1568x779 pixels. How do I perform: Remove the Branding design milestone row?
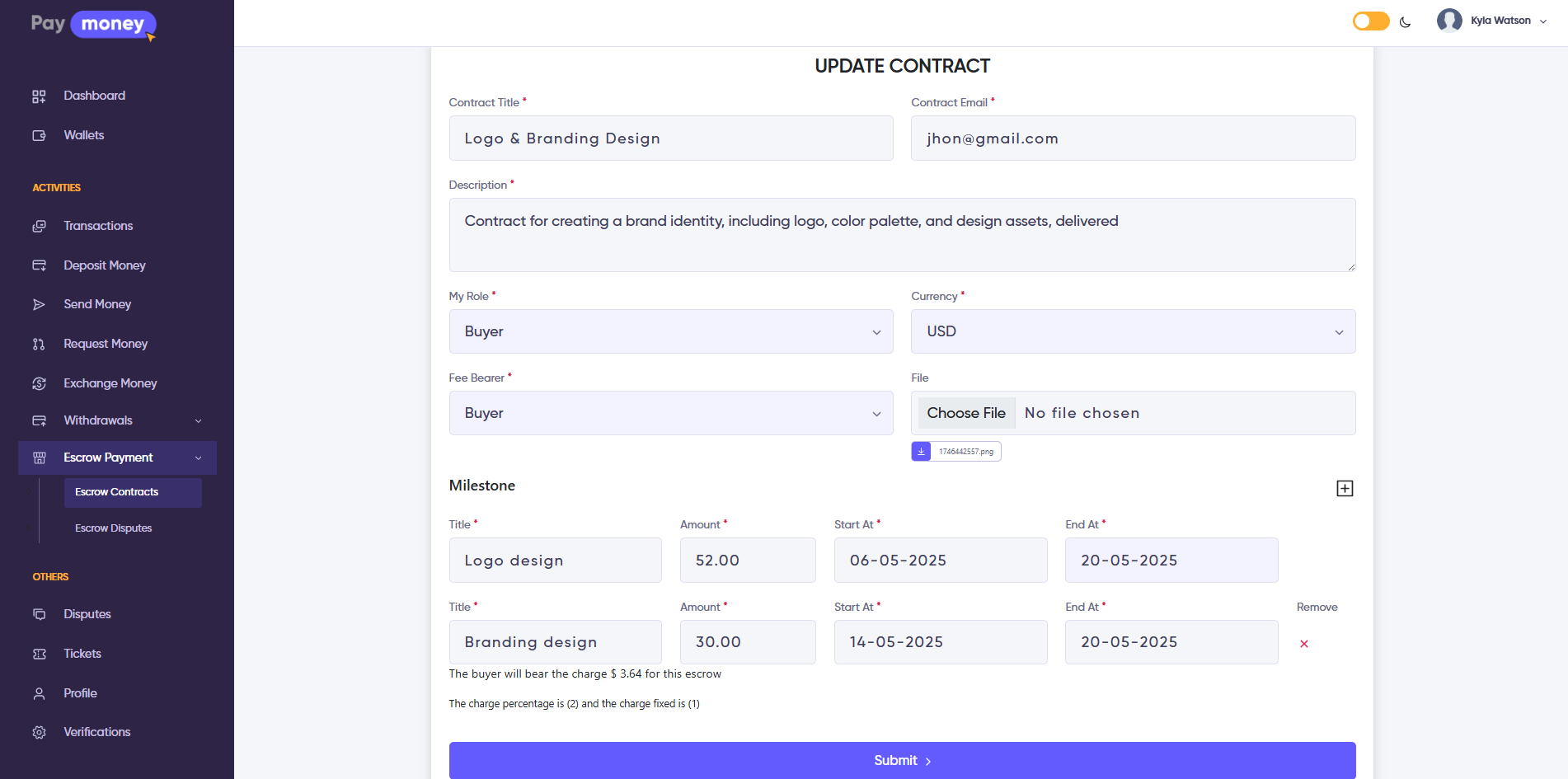coord(1303,644)
